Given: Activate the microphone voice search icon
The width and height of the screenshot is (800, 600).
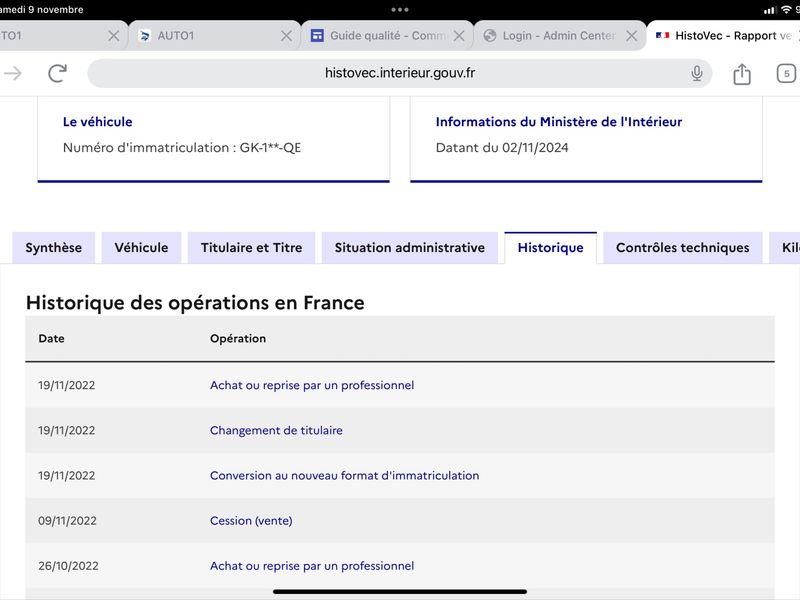Looking at the screenshot, I should tap(696, 73).
